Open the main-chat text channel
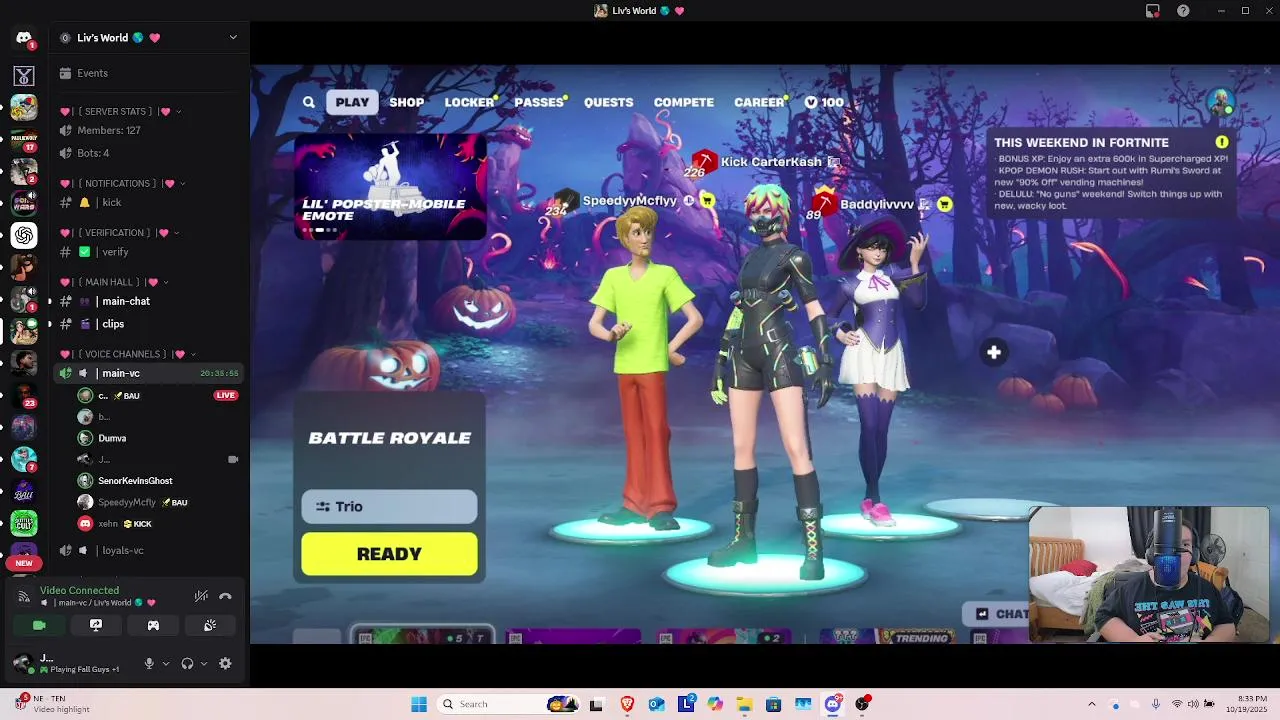The width and height of the screenshot is (1280, 720). (150, 301)
